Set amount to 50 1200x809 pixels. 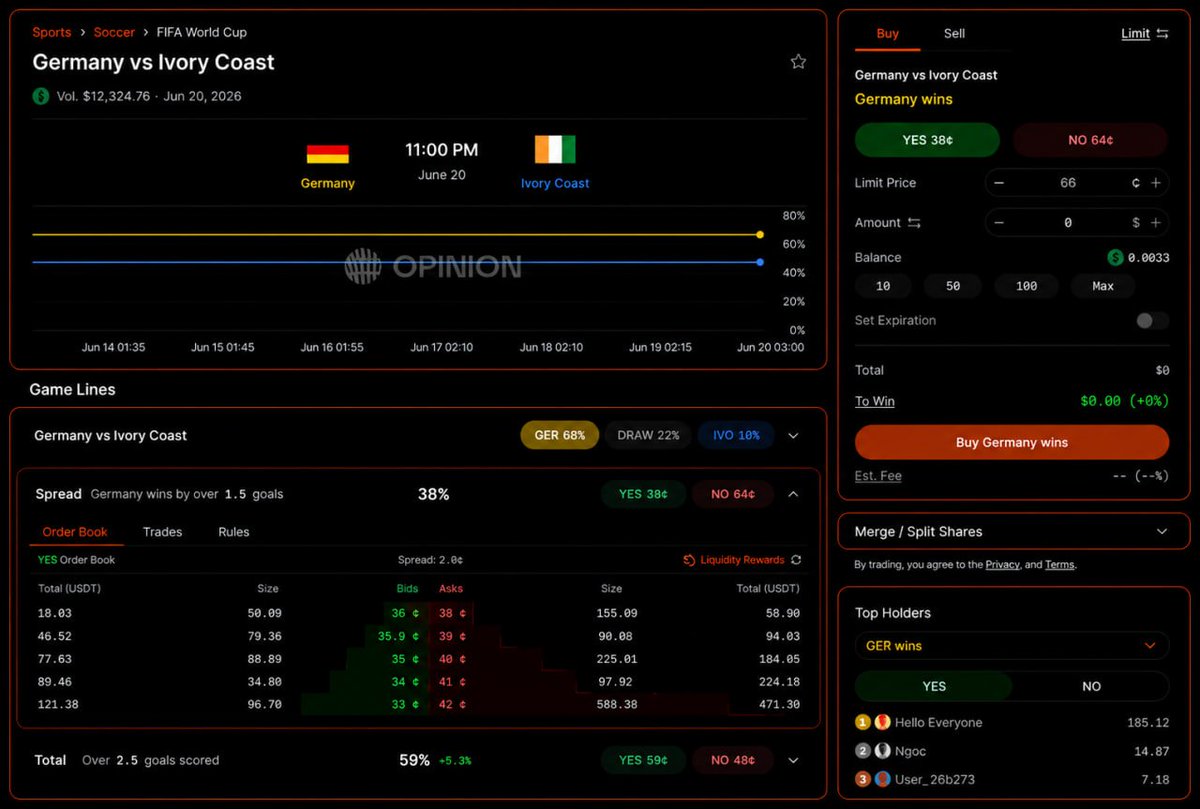click(953, 286)
